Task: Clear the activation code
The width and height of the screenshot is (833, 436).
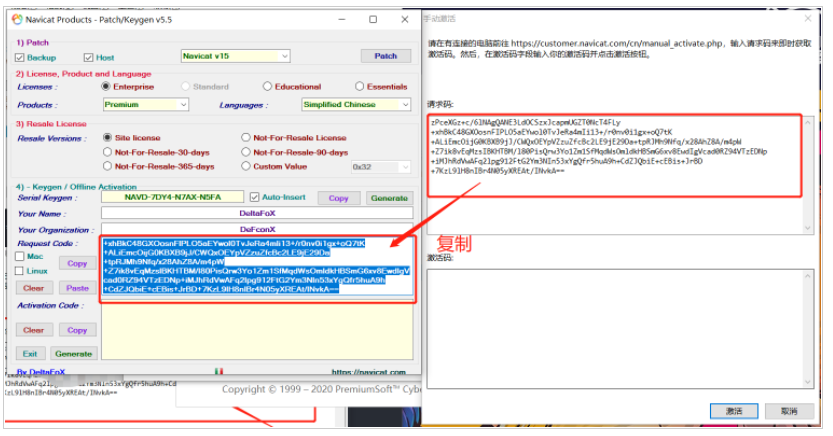Action: [33, 330]
